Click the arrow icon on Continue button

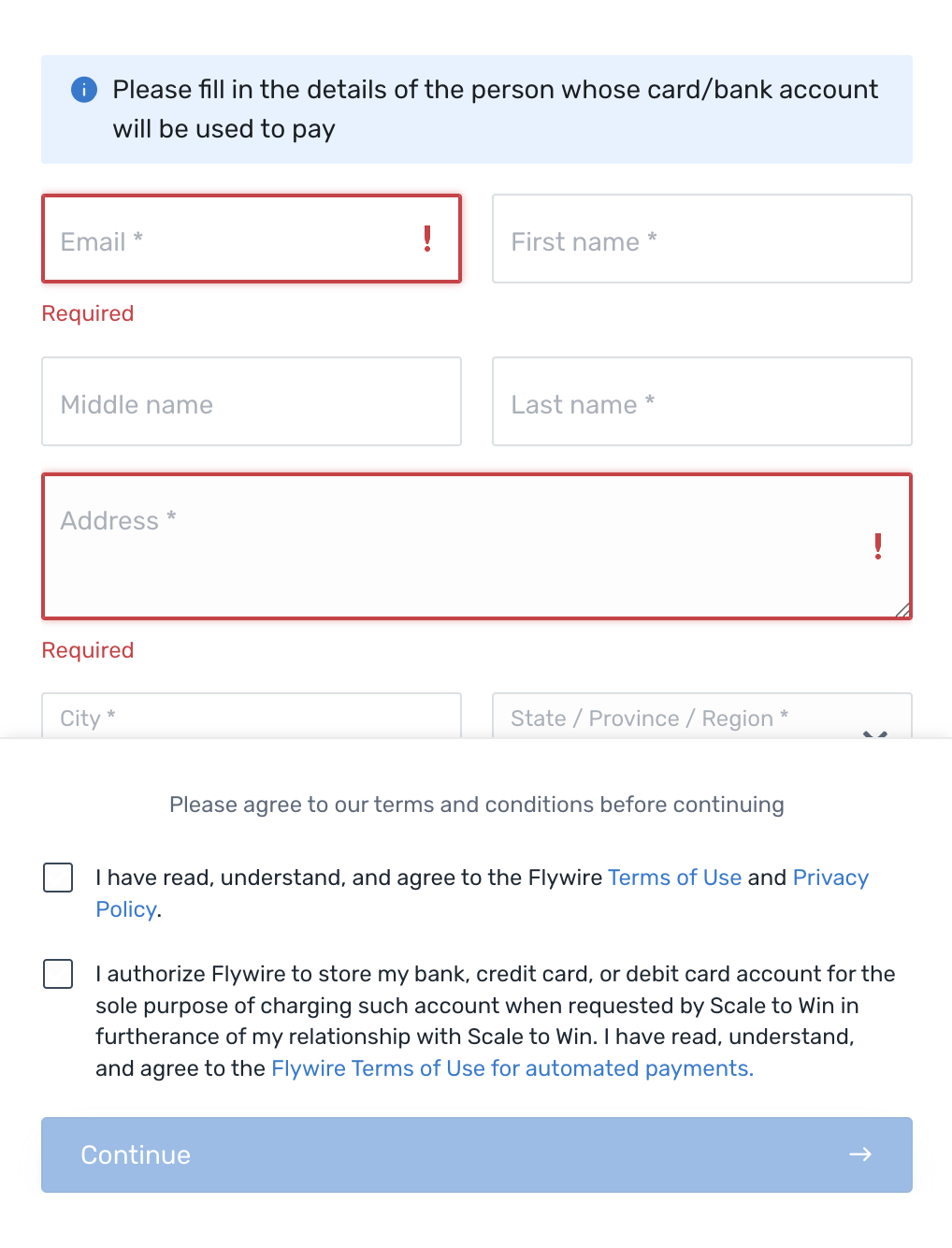coord(860,1154)
